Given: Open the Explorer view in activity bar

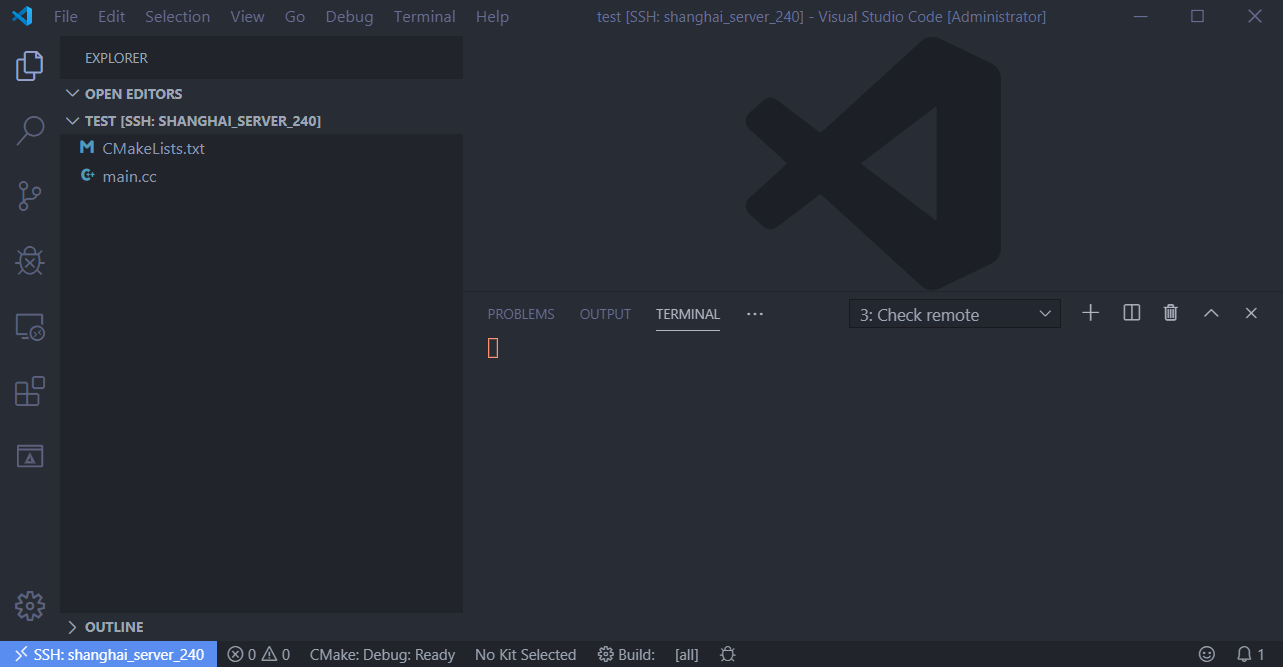Looking at the screenshot, I should click(30, 66).
